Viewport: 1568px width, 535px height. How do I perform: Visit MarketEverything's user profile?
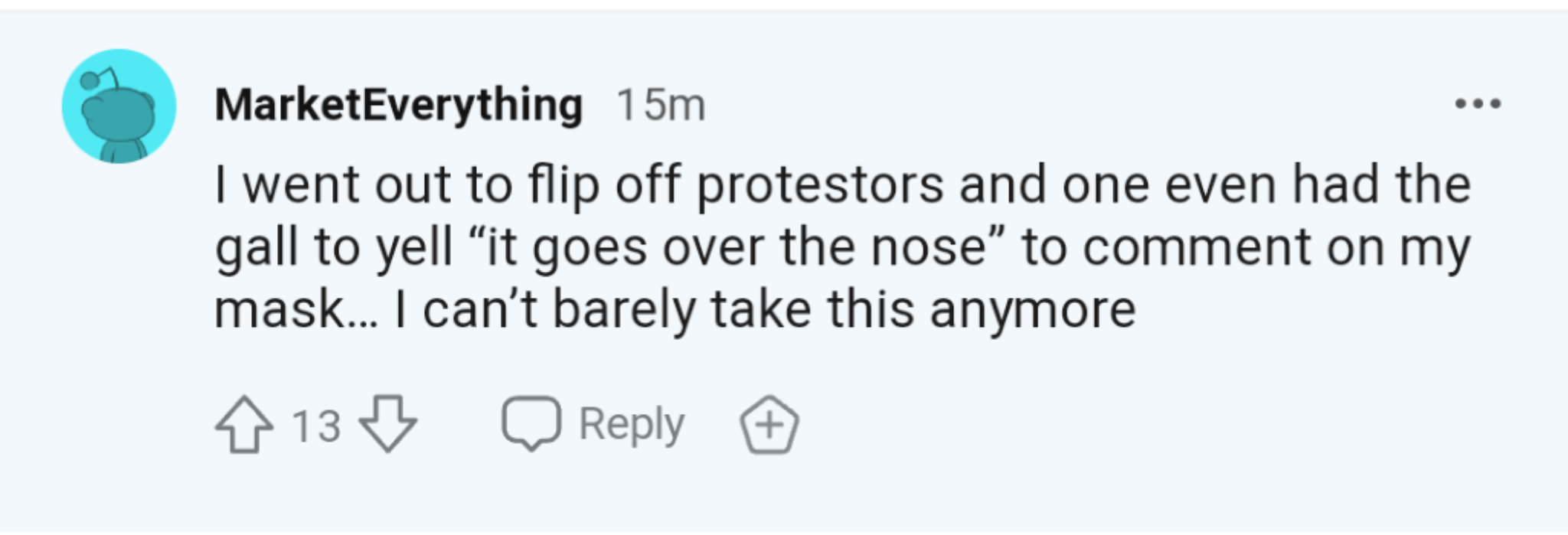point(398,104)
